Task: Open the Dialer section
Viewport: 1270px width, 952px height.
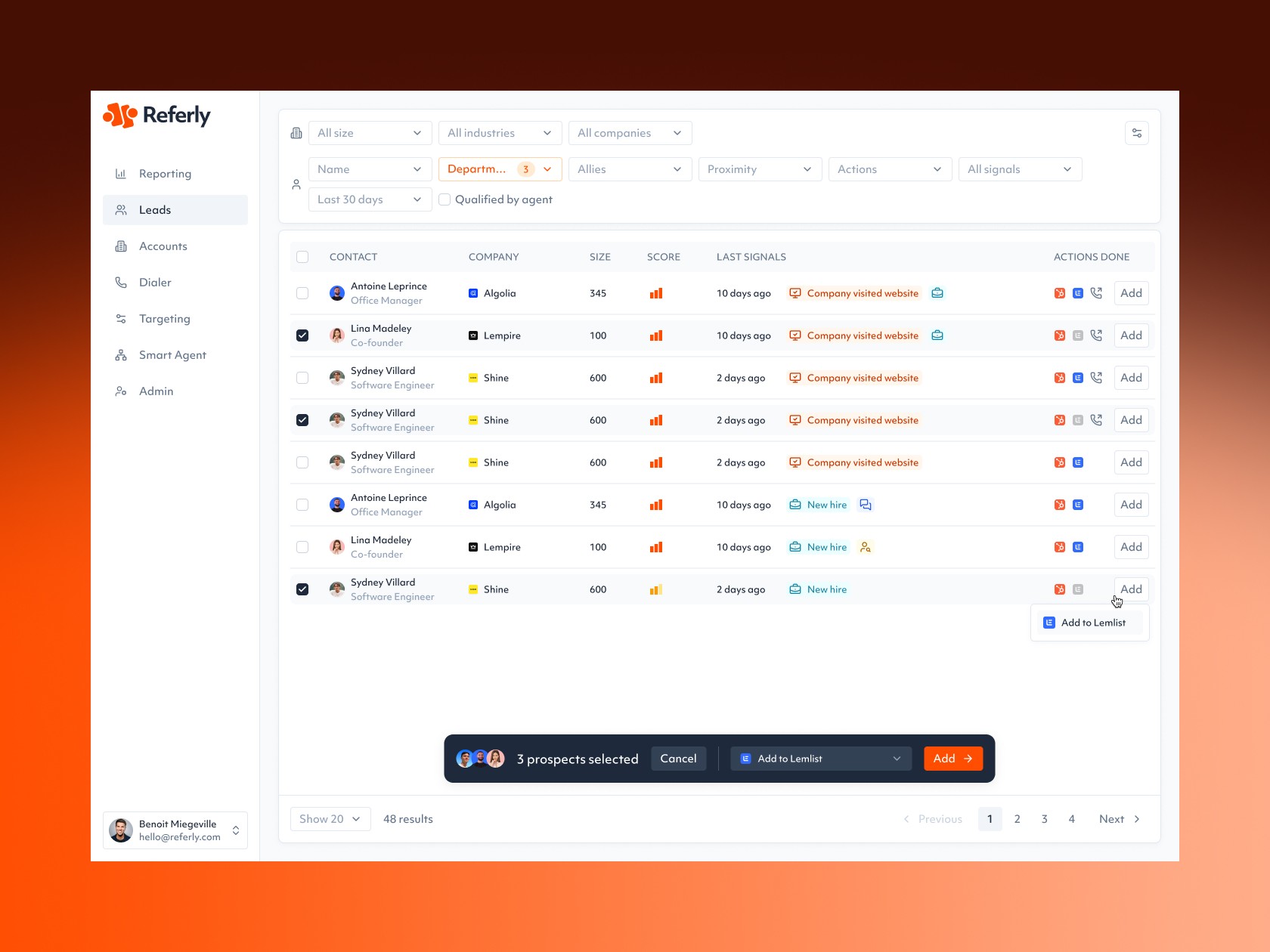Action: click(x=175, y=283)
